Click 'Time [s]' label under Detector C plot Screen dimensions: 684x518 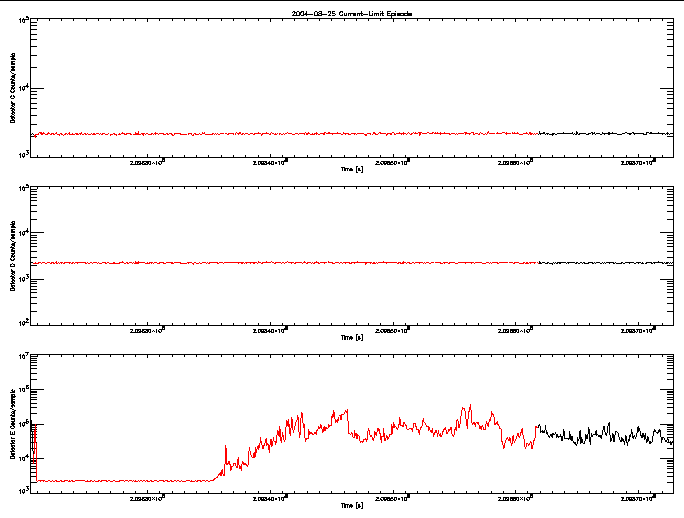[x=352, y=169]
